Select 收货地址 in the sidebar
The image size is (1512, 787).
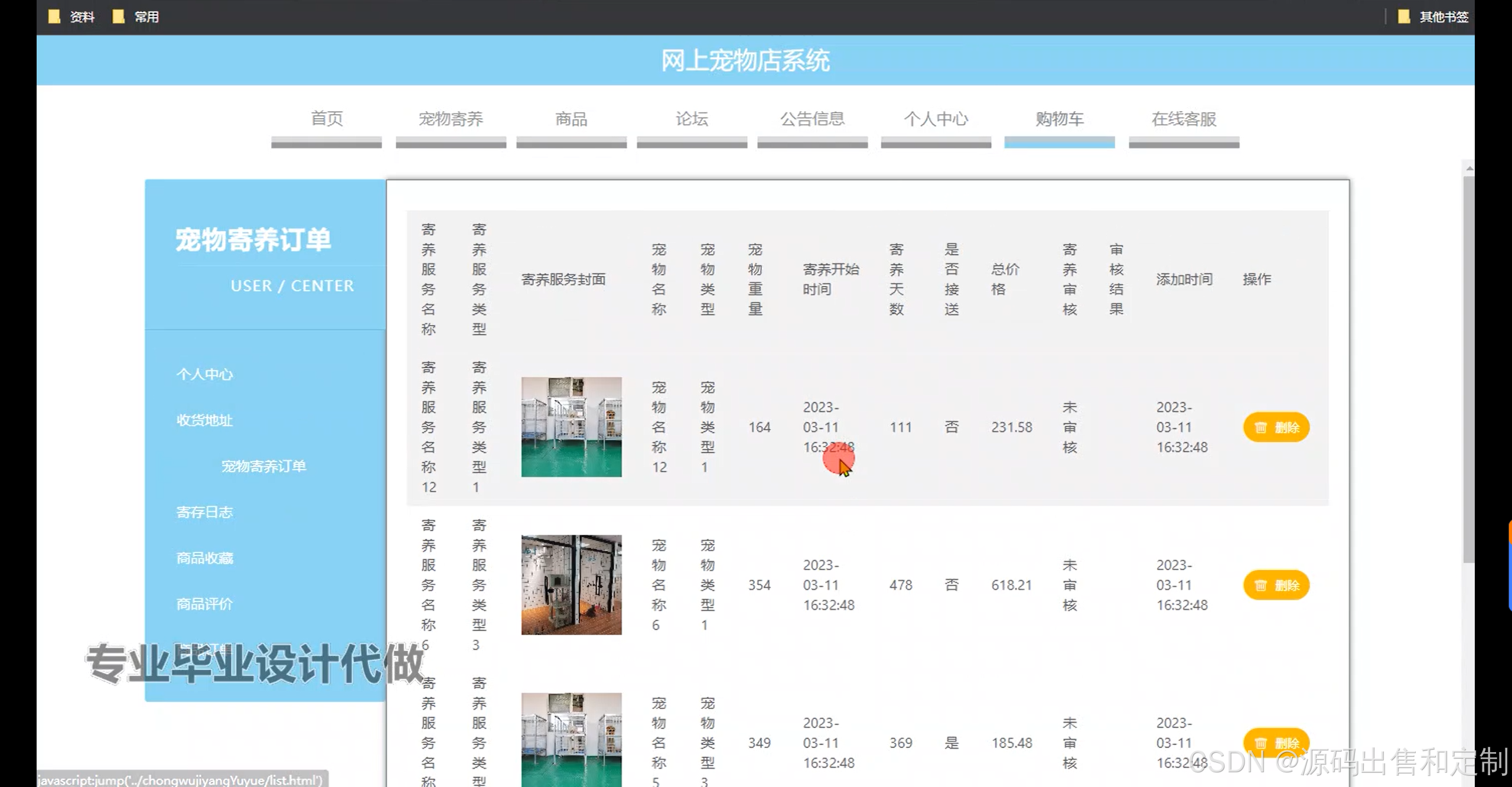pos(204,420)
